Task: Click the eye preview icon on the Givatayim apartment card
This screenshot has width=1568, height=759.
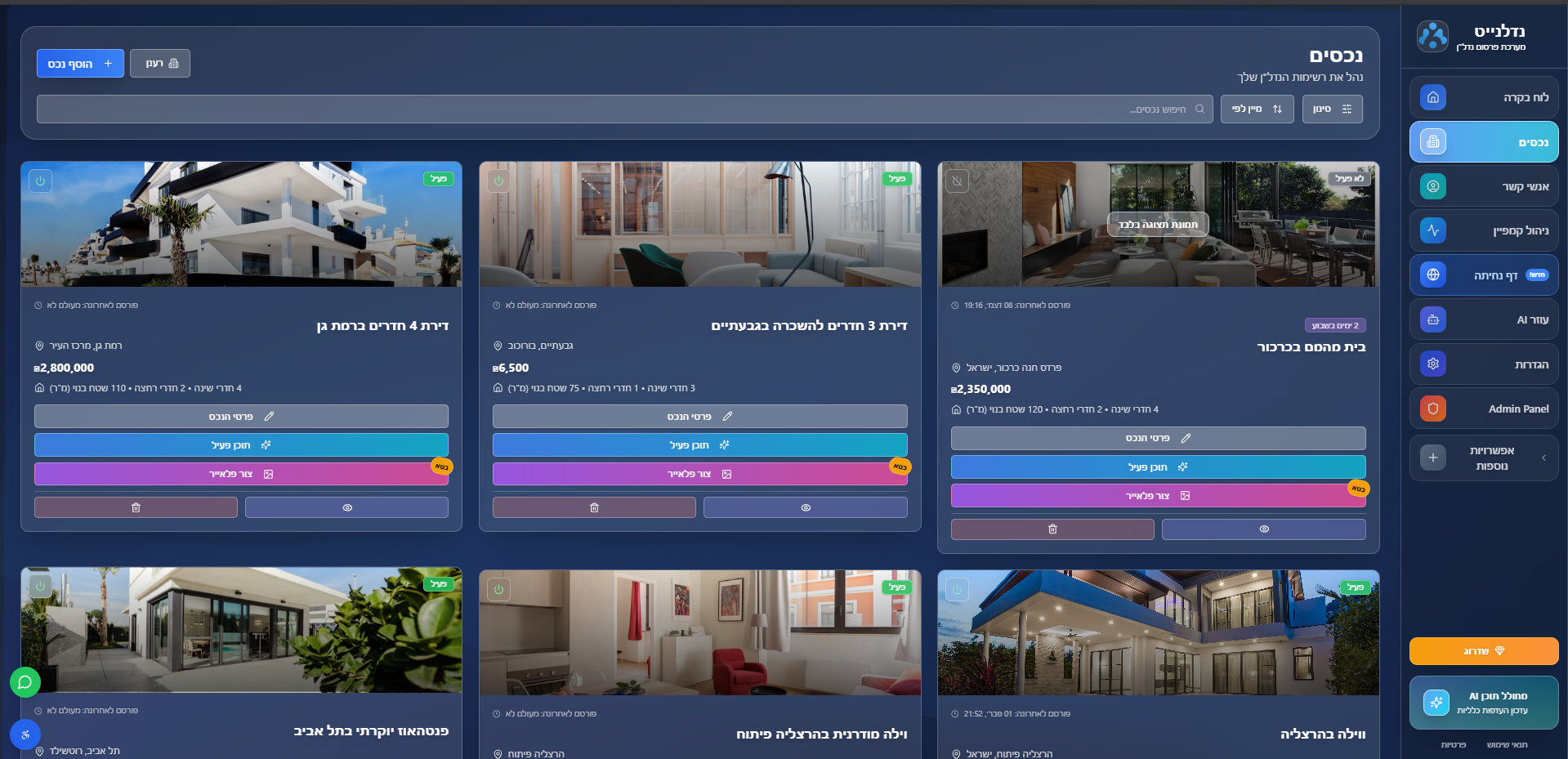Action: (805, 507)
